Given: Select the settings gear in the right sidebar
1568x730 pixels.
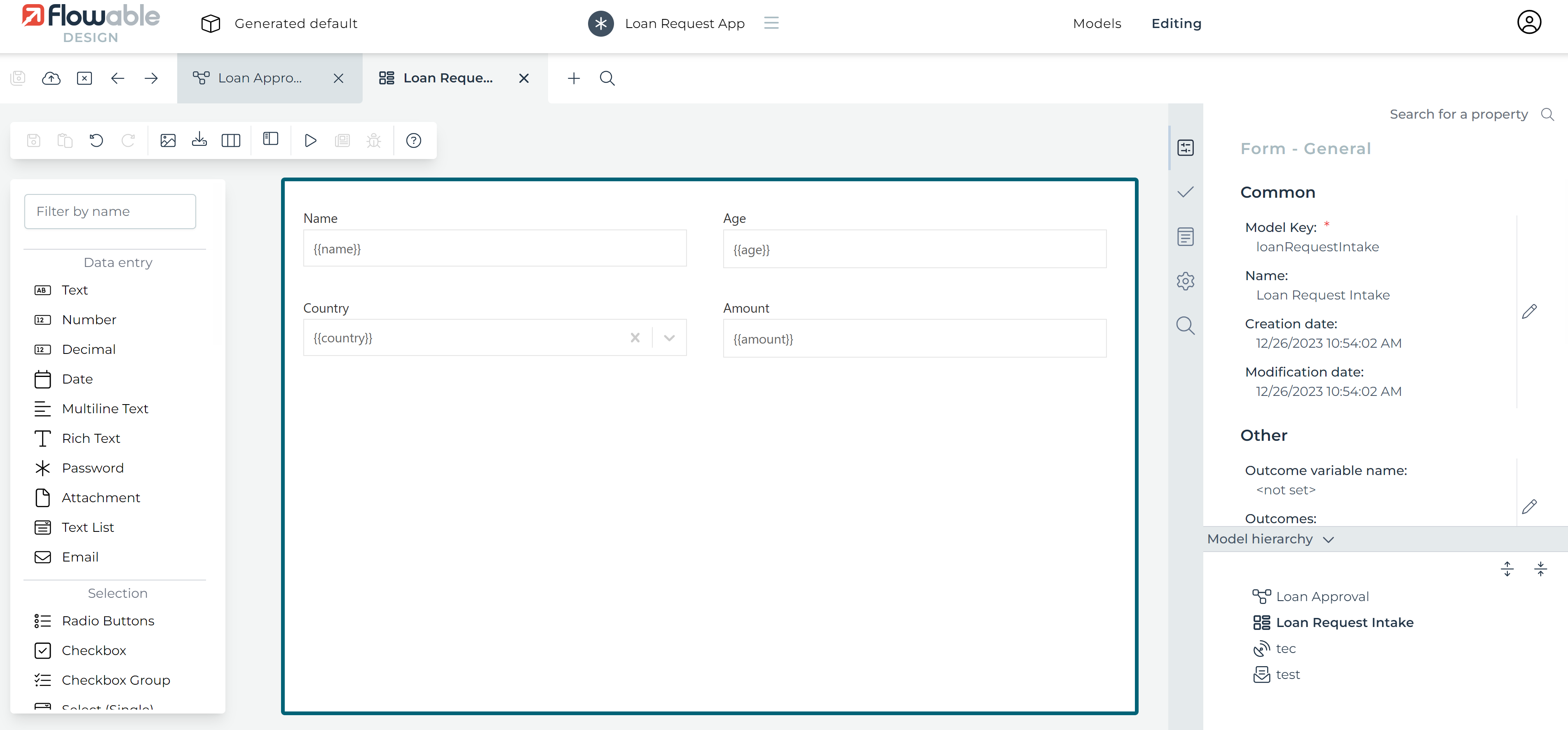Looking at the screenshot, I should point(1185,281).
